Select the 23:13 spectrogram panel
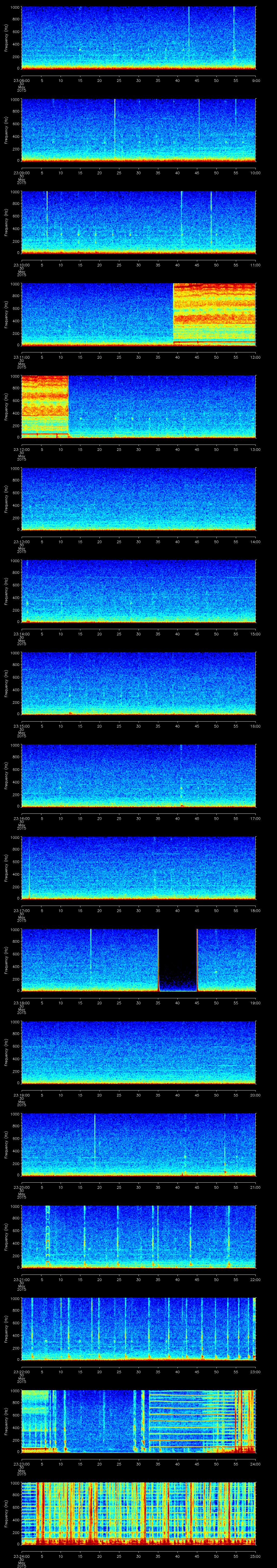The width and height of the screenshot is (277, 1568). (138, 498)
